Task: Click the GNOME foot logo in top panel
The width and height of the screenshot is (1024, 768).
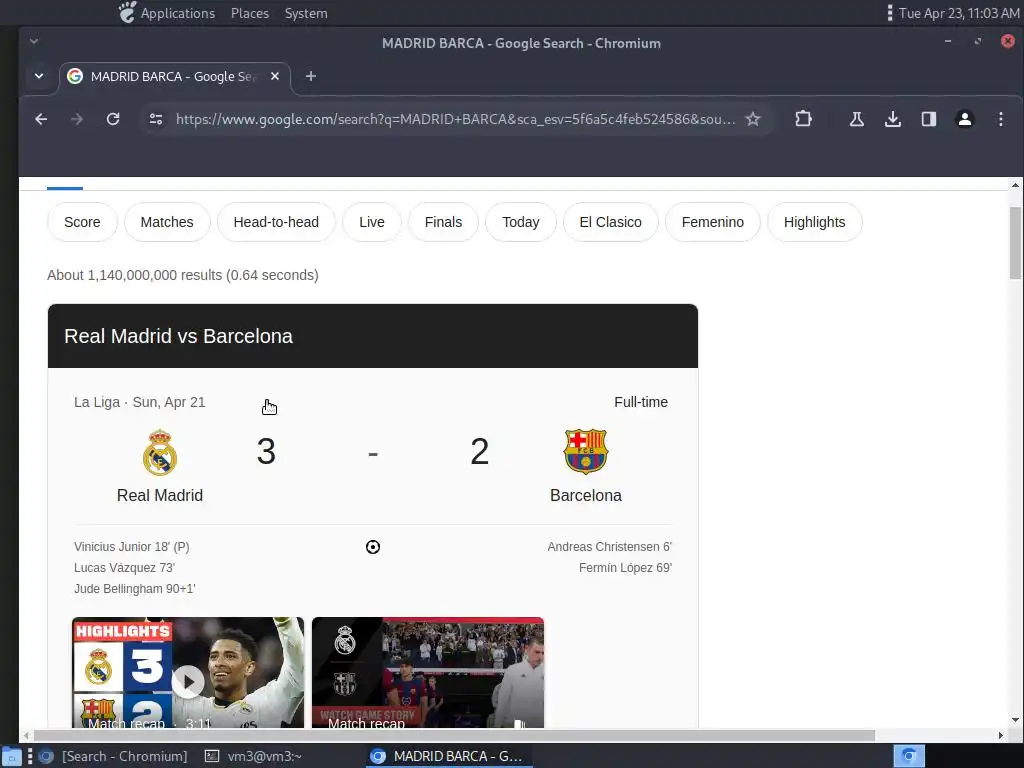Action: pyautogui.click(x=127, y=12)
